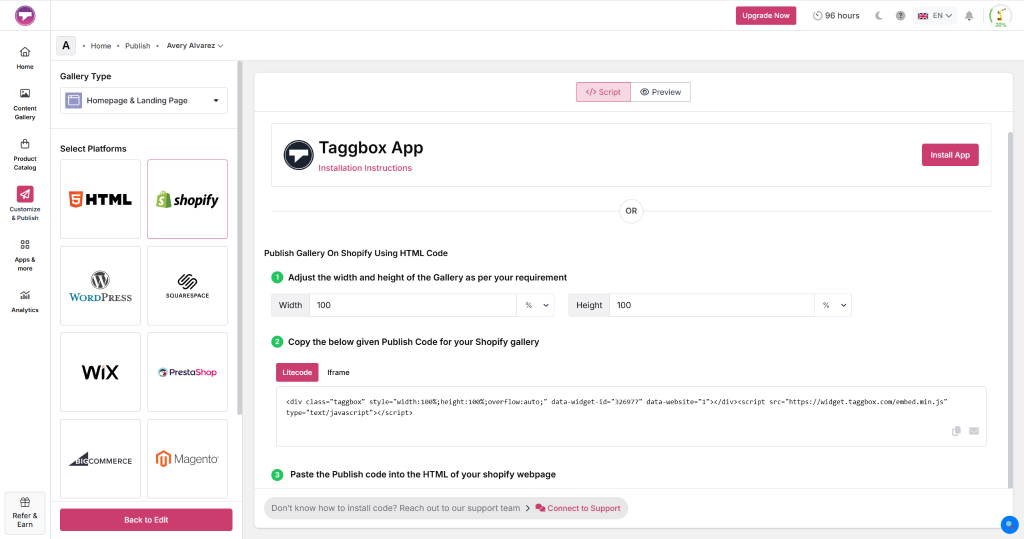Open Content Gallery in the sidebar
Image resolution: width=1024 pixels, height=539 pixels.
[25, 105]
